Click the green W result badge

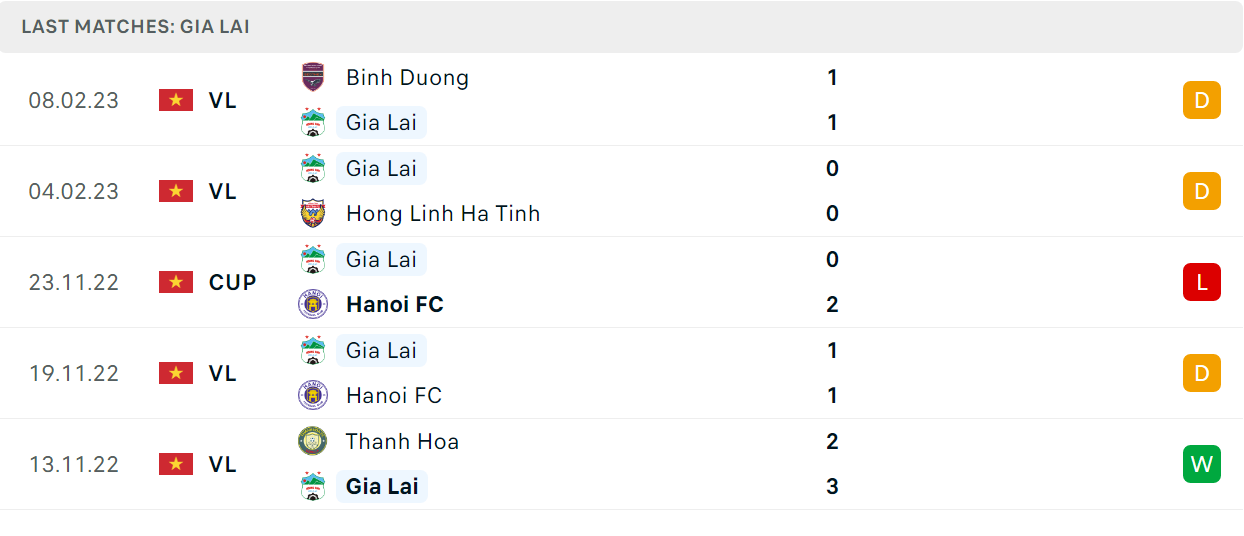1202,464
